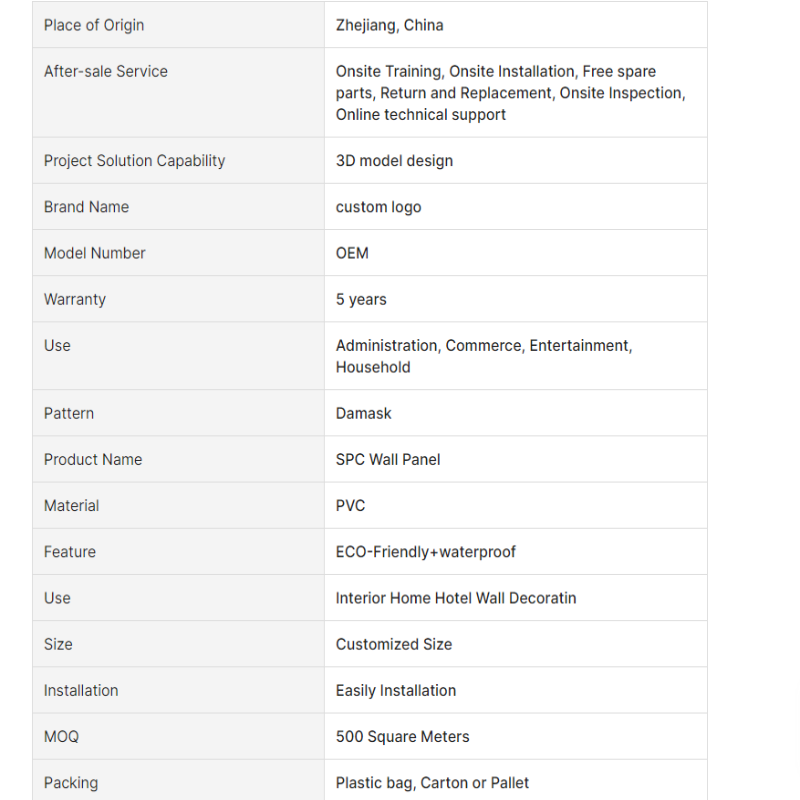Viewport: 800px width, 800px height.
Task: Click the 5 years warranty value
Action: point(361,299)
